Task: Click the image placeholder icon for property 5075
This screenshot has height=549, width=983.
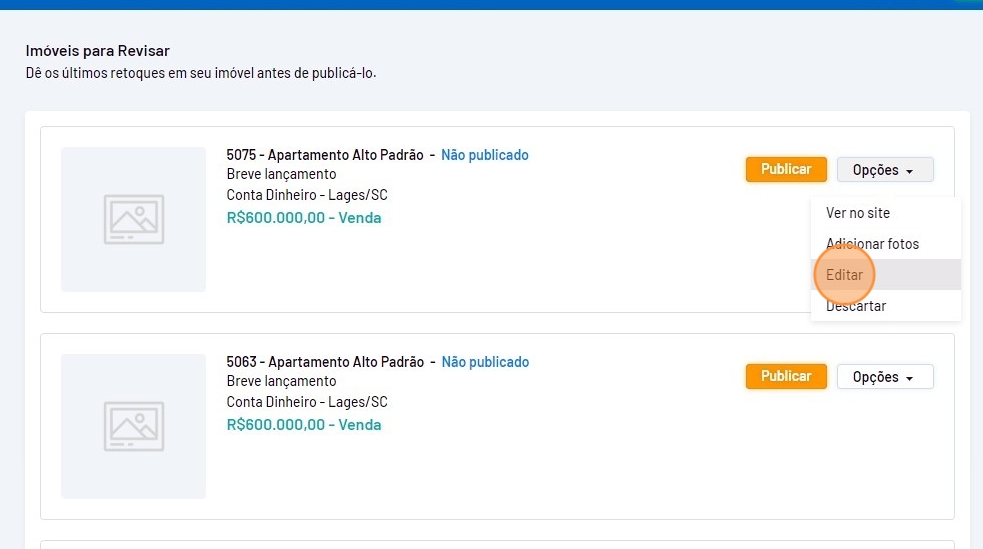Action: [x=133, y=219]
